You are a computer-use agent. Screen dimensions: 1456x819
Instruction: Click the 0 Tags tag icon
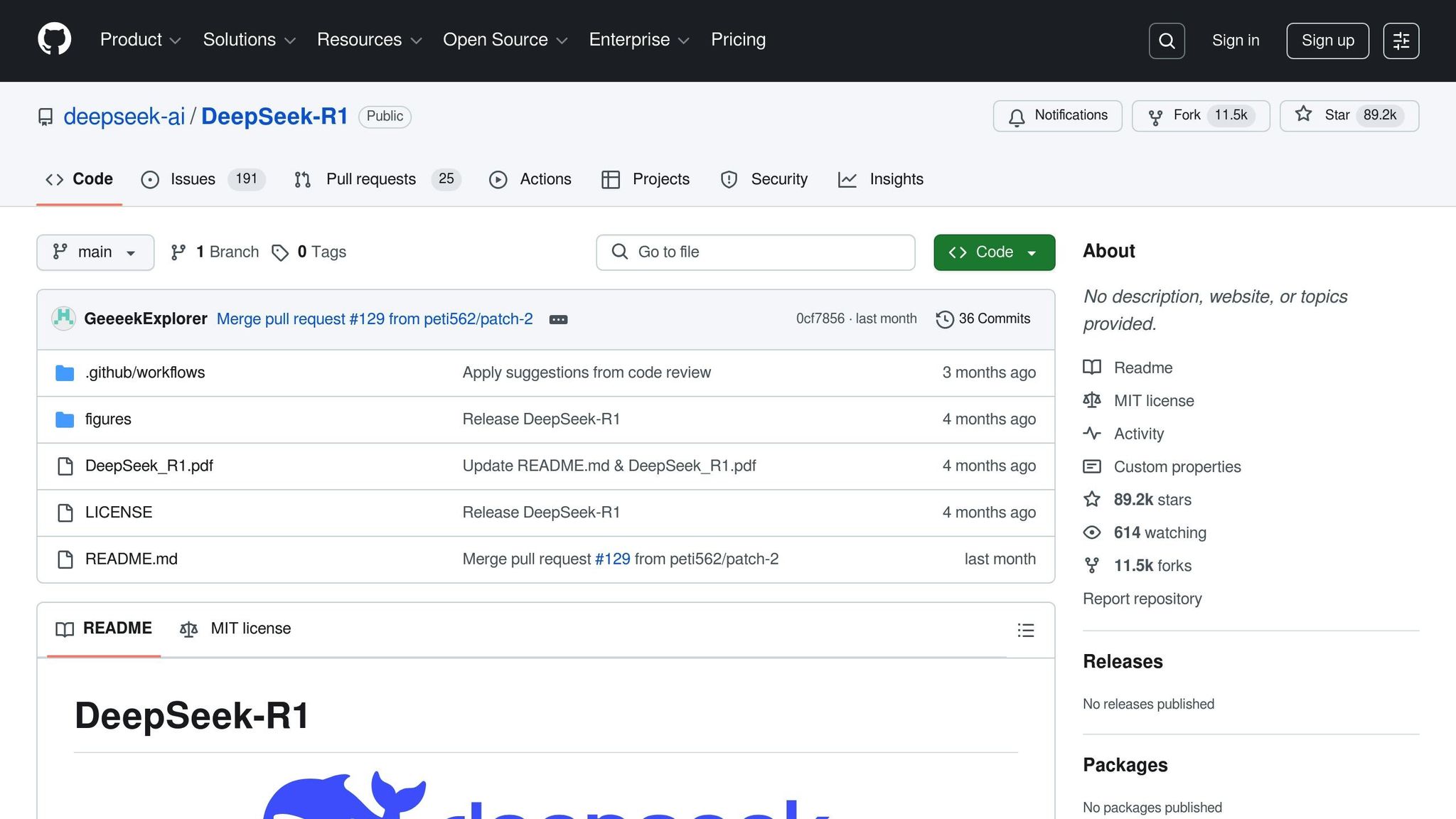click(280, 252)
